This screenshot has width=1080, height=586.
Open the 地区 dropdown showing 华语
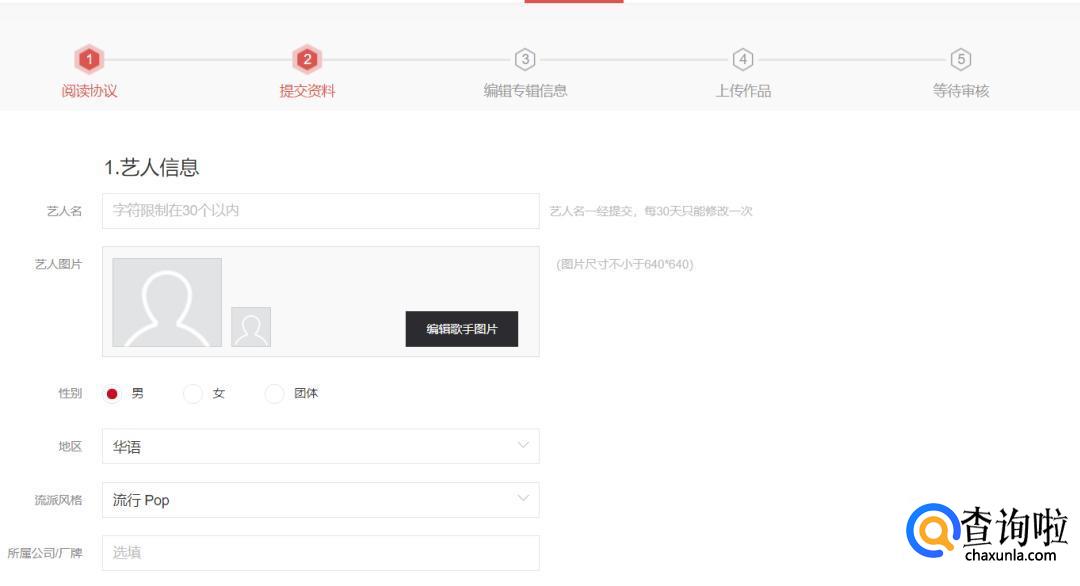pyautogui.click(x=320, y=446)
